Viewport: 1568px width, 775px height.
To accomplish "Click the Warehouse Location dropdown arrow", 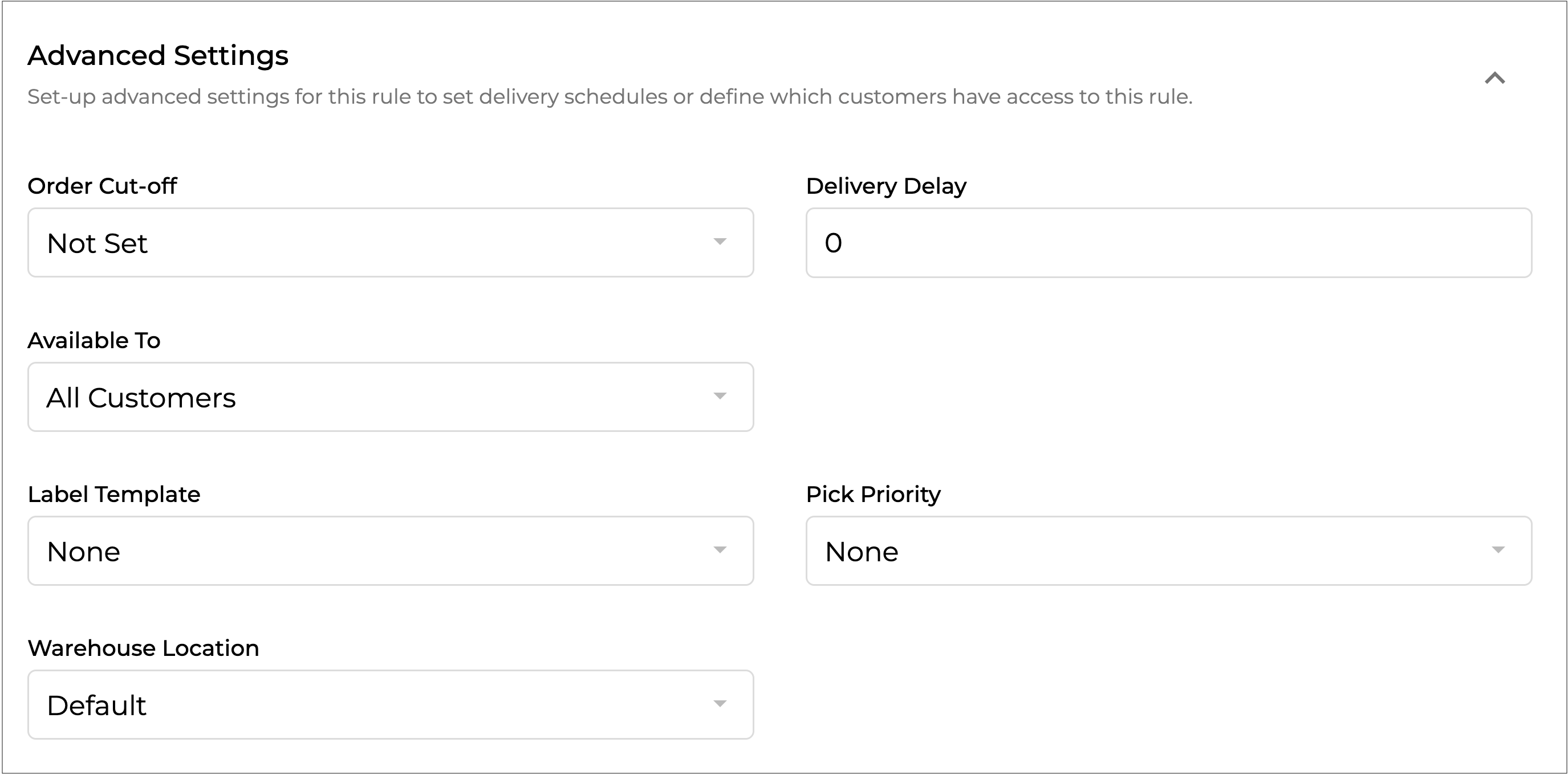I will [720, 704].
